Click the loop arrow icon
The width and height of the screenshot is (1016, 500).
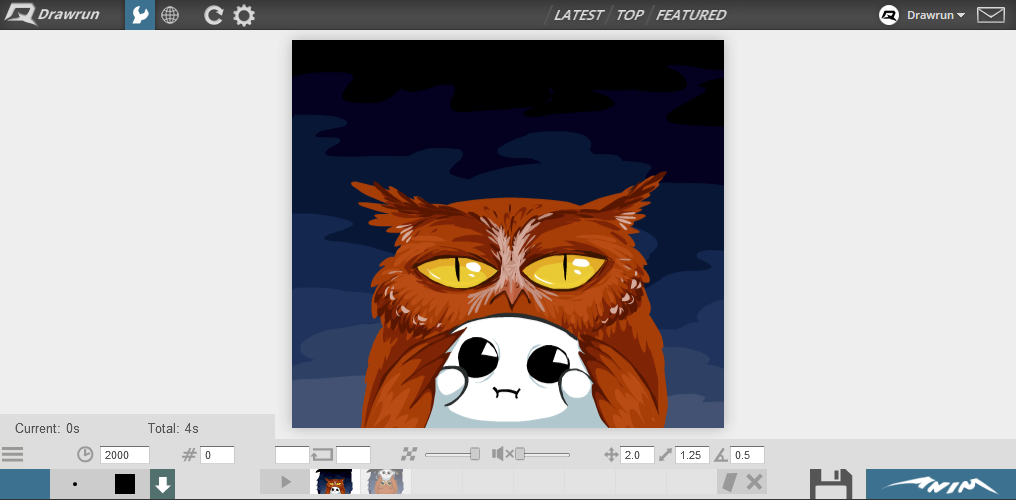pyautogui.click(x=322, y=455)
